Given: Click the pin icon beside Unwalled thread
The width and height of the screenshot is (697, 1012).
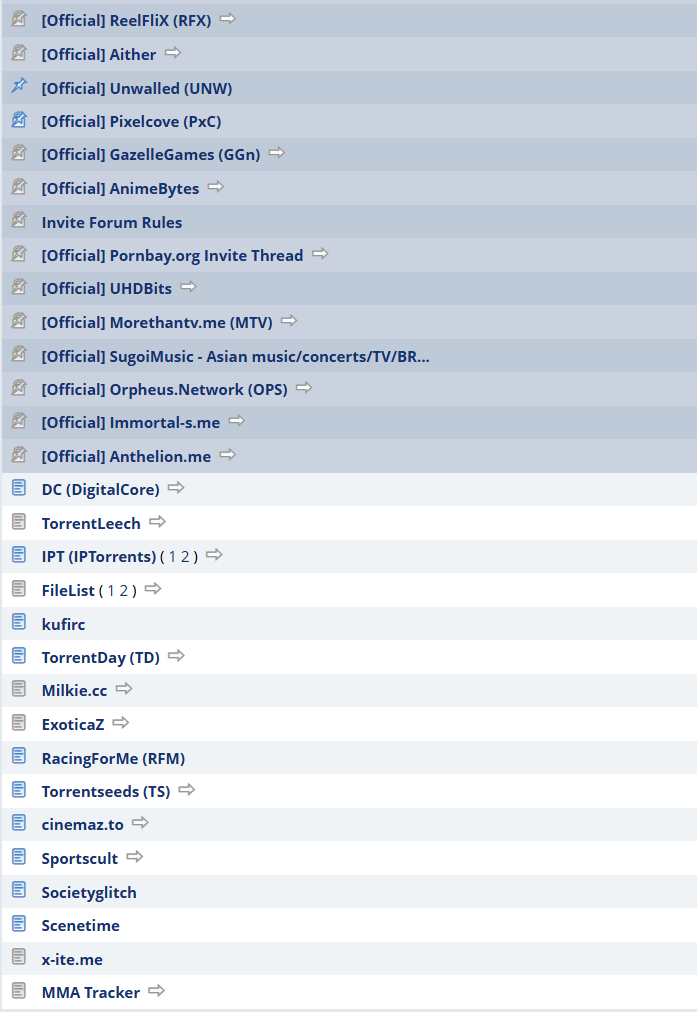Looking at the screenshot, I should 19,85.
